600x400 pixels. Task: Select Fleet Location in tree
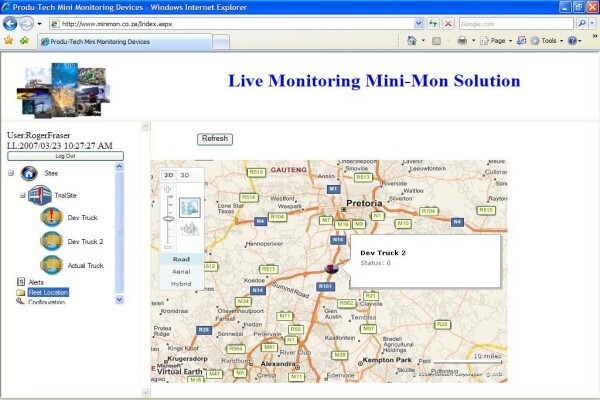click(48, 292)
